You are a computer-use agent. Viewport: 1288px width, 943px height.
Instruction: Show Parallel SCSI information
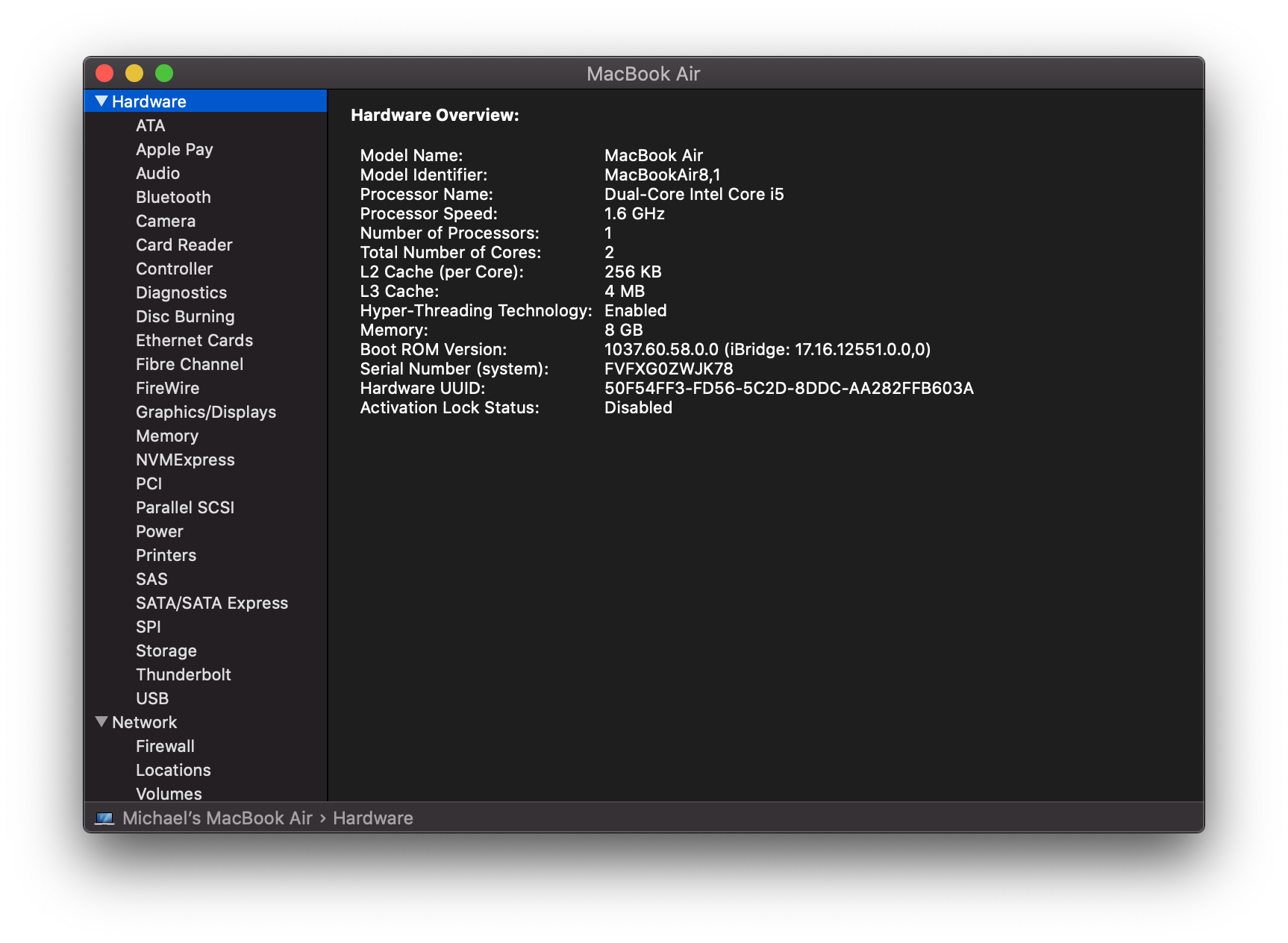pyautogui.click(x=185, y=507)
